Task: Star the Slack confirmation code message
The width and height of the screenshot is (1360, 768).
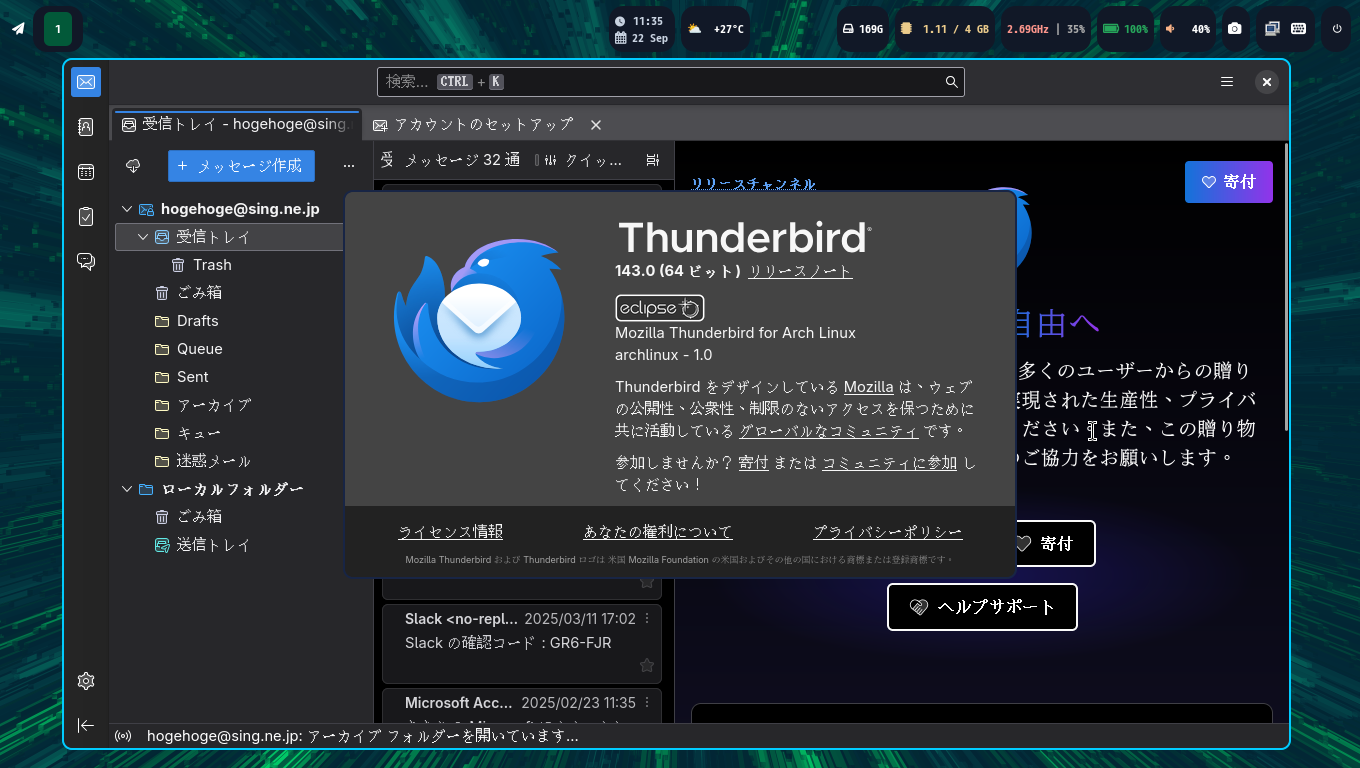Action: coord(647,665)
